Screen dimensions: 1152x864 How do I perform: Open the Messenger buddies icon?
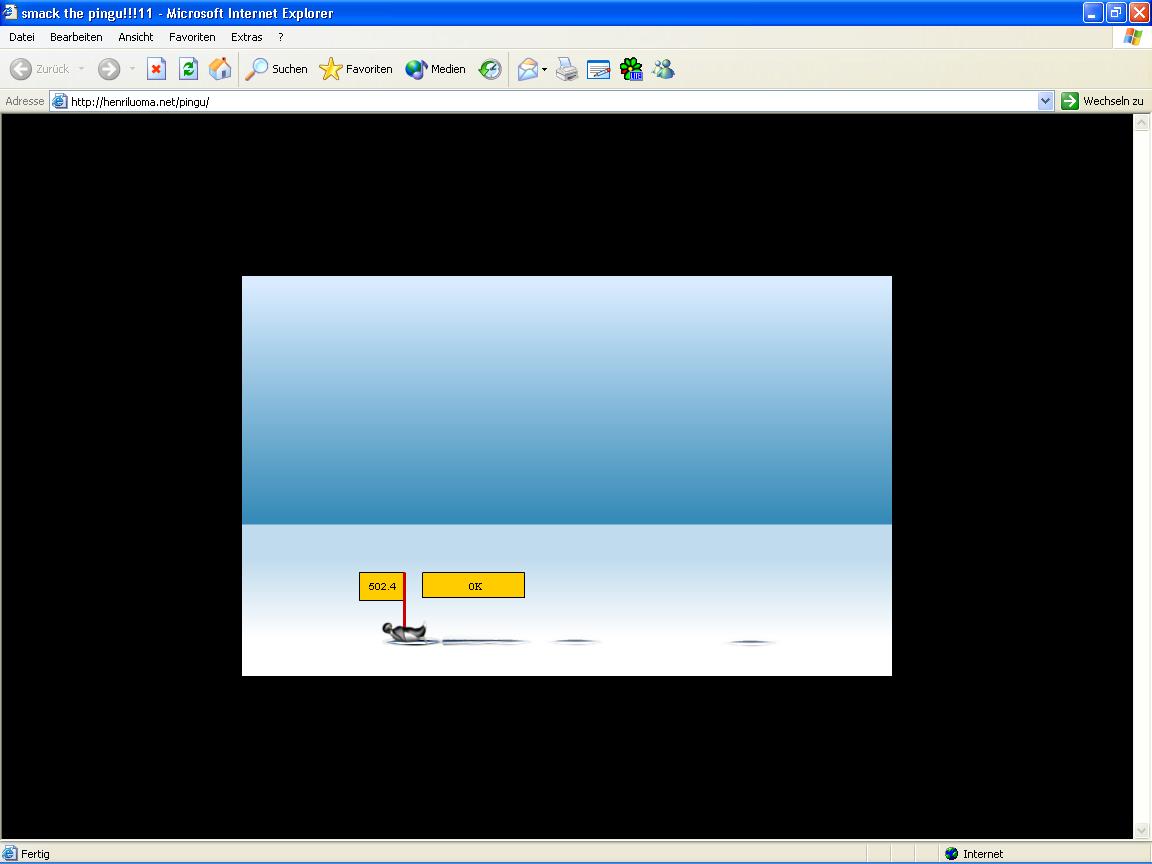pos(663,69)
